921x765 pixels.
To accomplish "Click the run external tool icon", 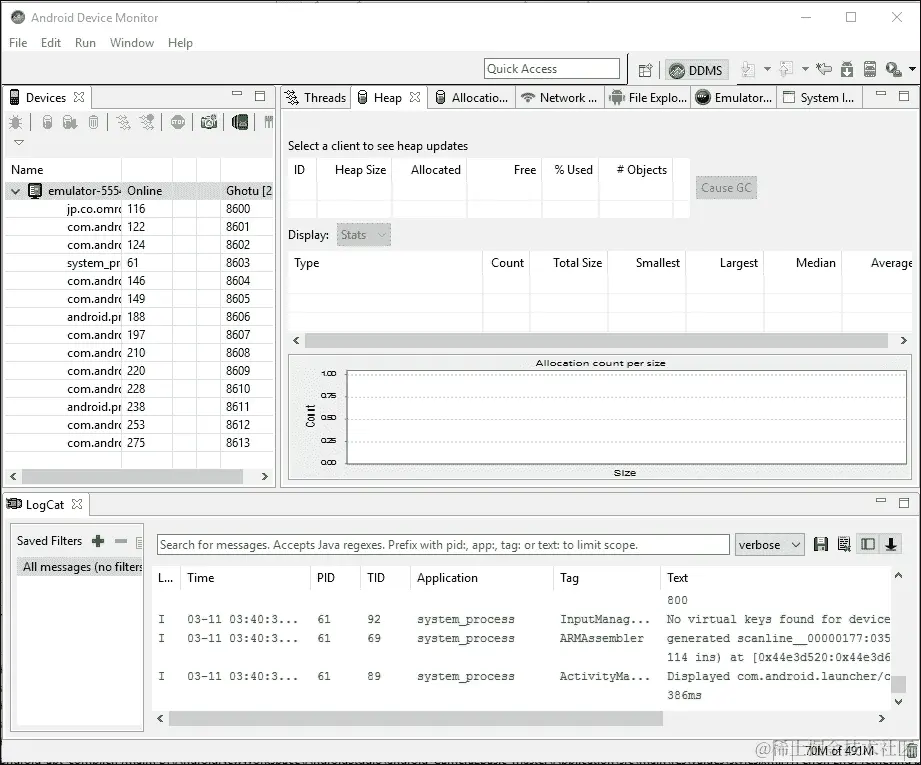I will 893,69.
